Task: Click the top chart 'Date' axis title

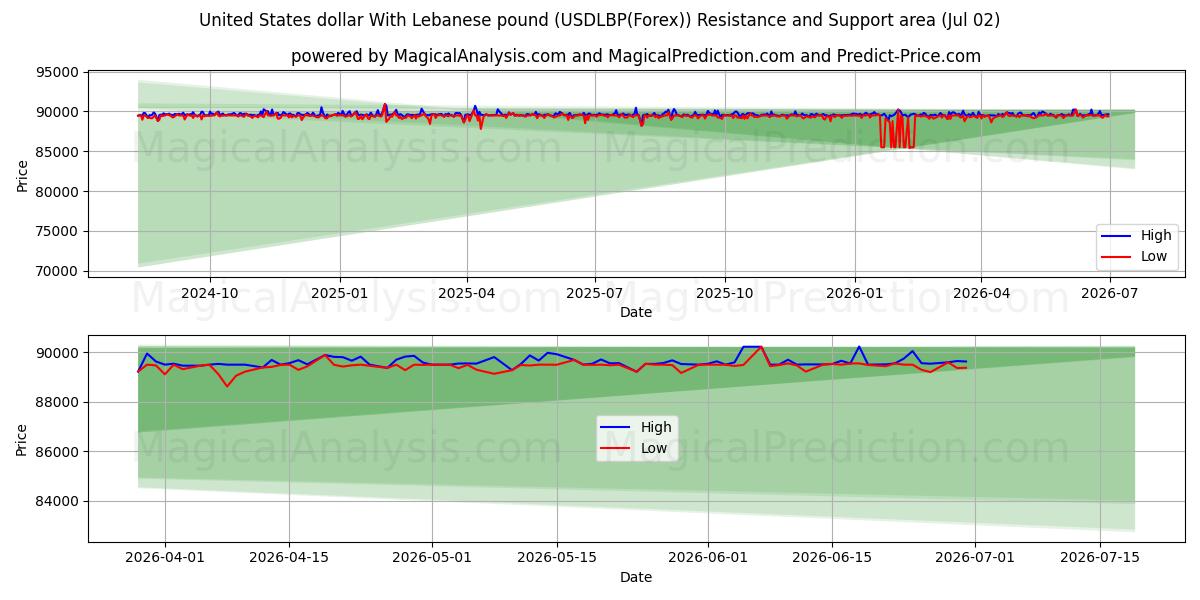Action: point(636,312)
